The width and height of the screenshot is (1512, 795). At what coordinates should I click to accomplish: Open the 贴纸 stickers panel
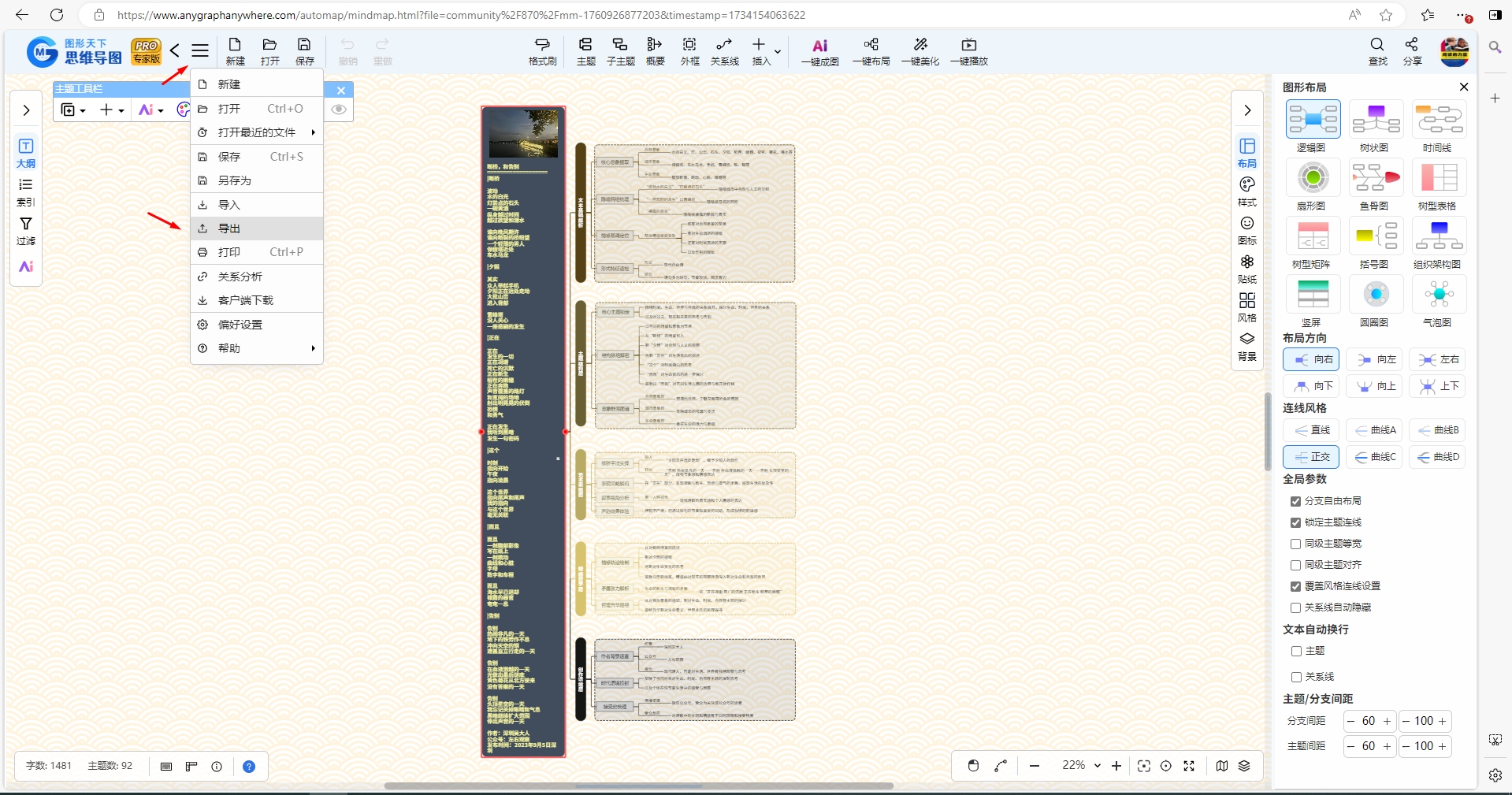point(1247,269)
